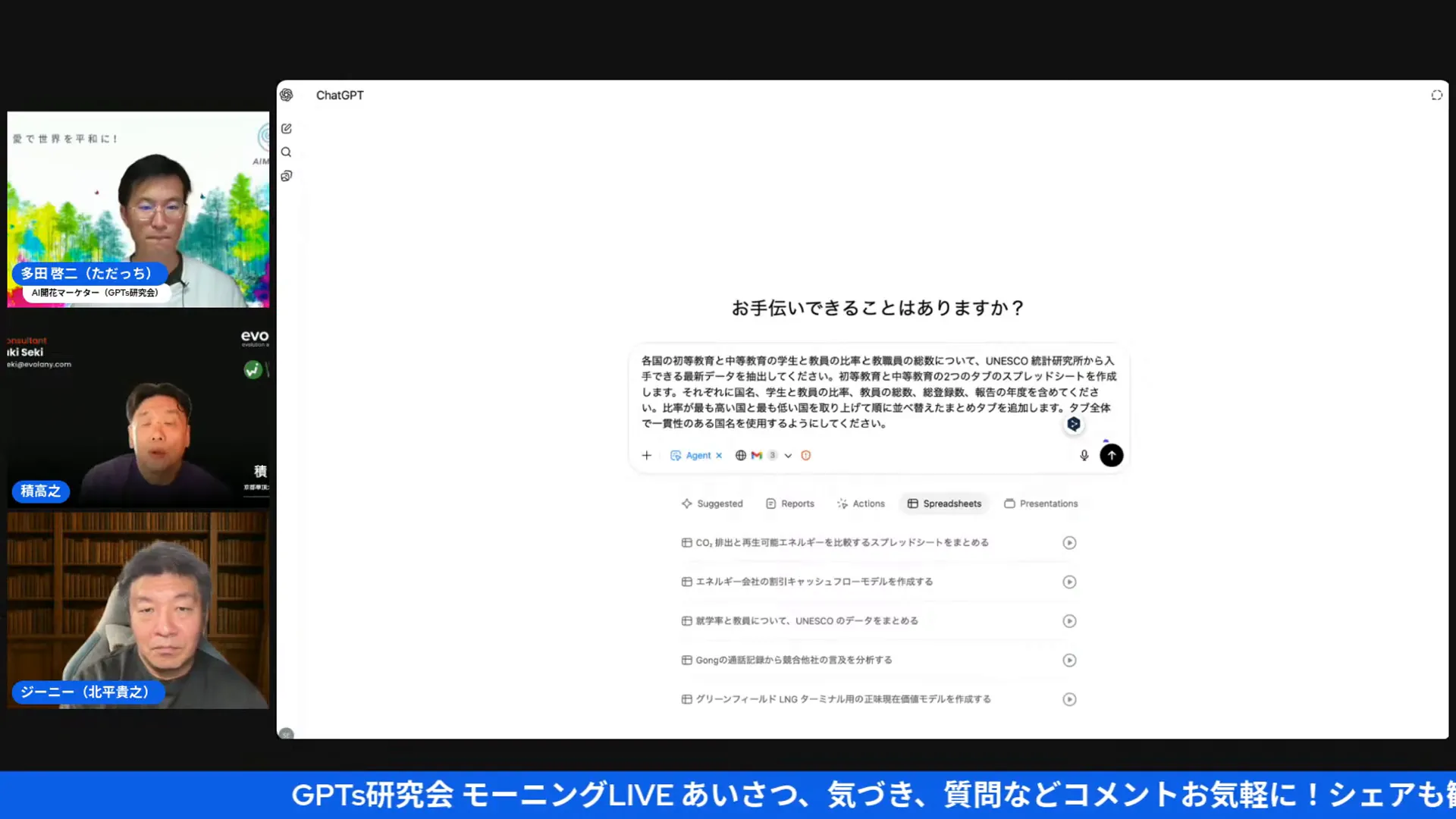Switch to the Reports tab
The height and width of the screenshot is (819, 1456).
click(789, 504)
